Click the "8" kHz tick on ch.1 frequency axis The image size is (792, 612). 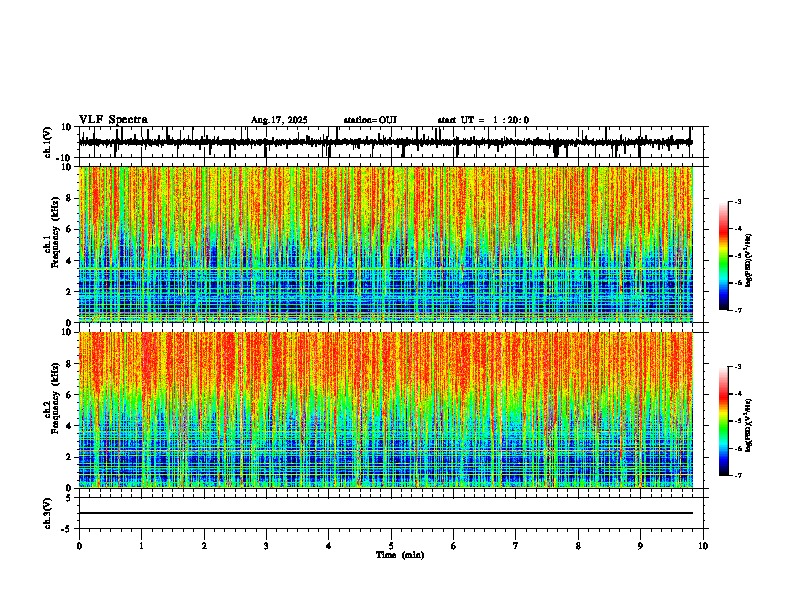(69, 198)
